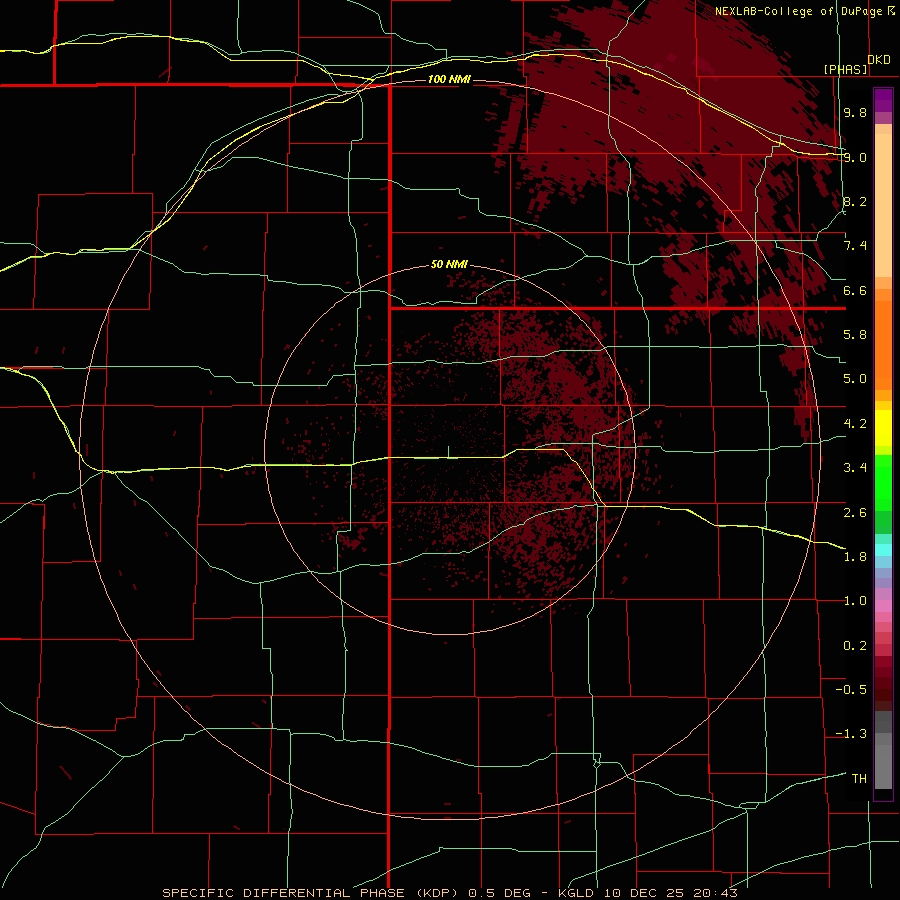Click the 9.8 value on the color scale
Screen dimensions: 900x900
(x=855, y=112)
